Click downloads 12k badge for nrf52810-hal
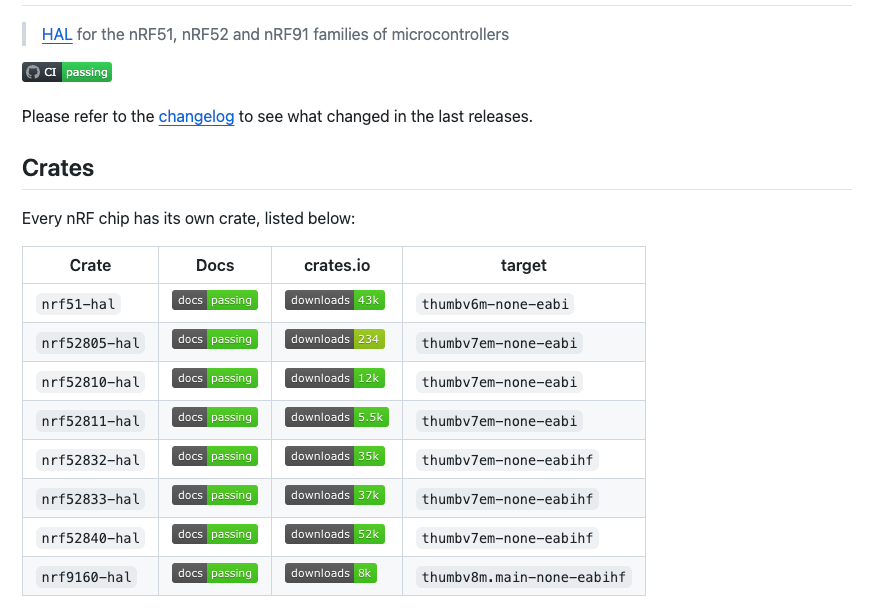 335,378
